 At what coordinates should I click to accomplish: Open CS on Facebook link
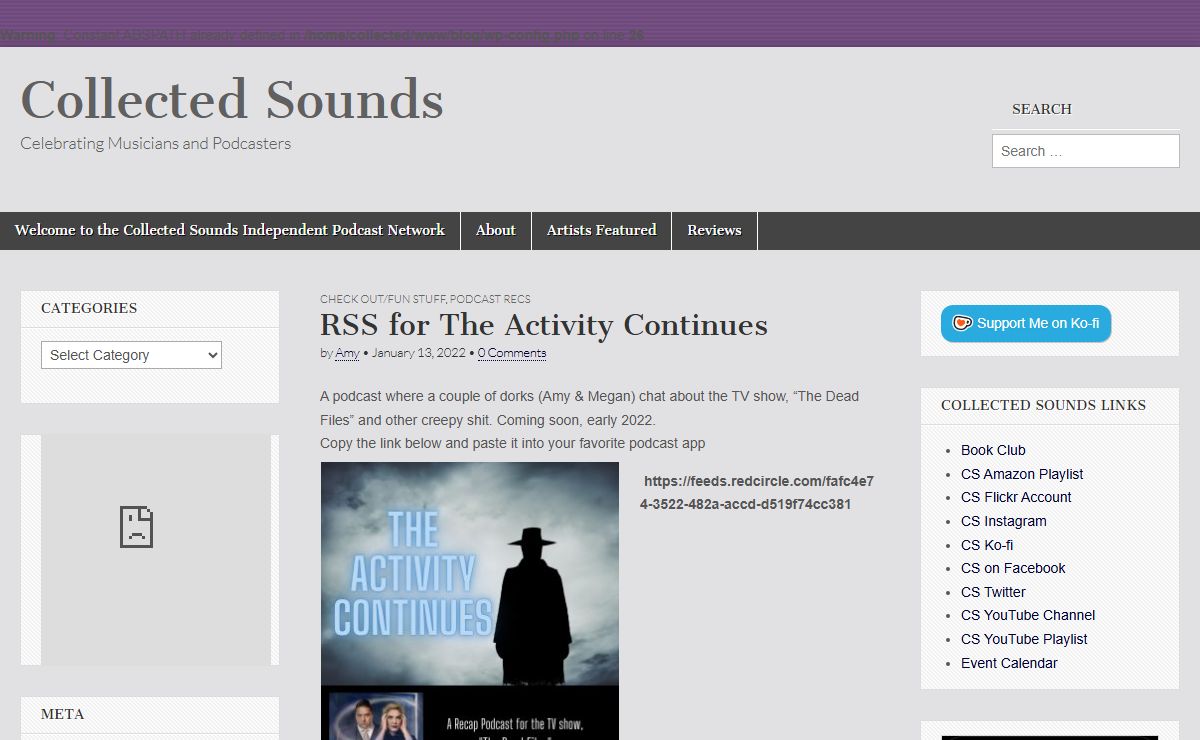(x=1013, y=568)
